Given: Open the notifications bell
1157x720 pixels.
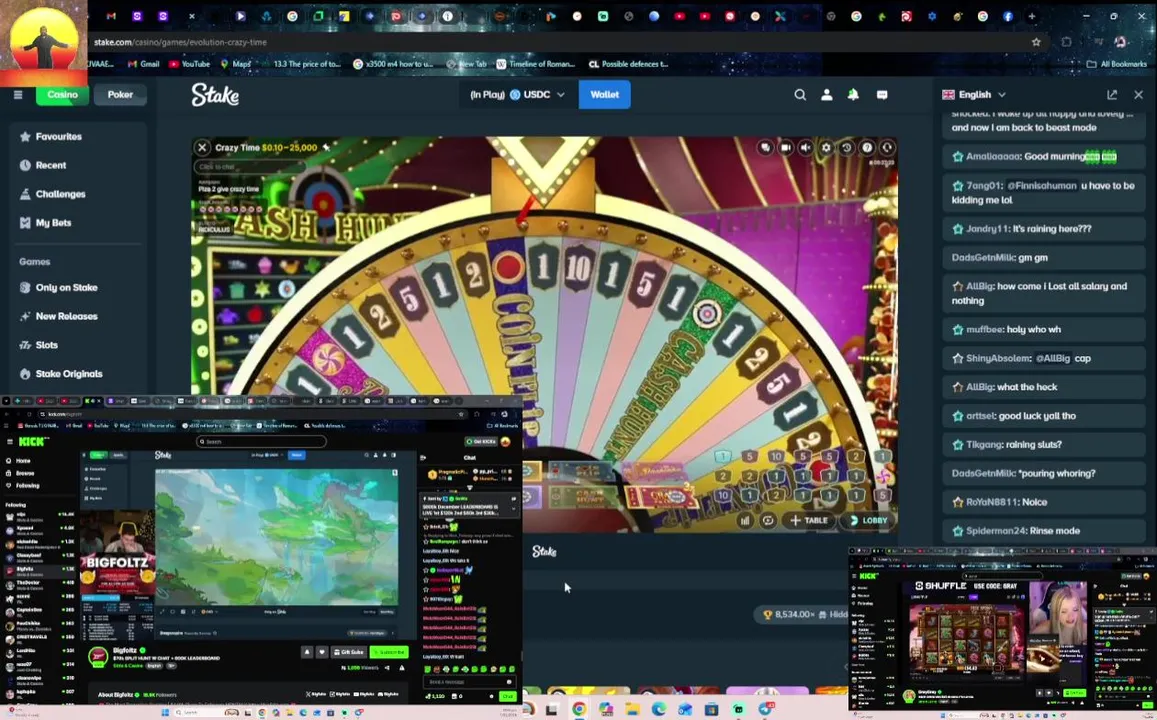Looking at the screenshot, I should coord(853,94).
